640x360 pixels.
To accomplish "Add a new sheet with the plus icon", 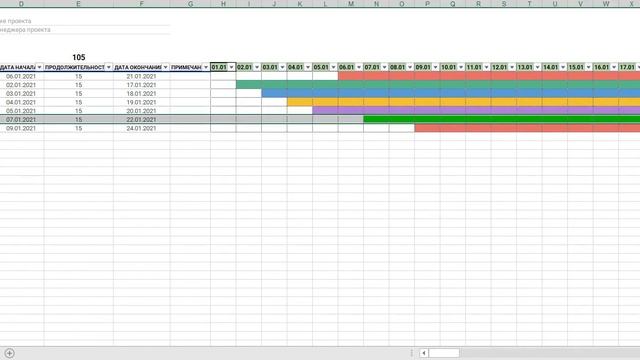I will [x=9, y=353].
